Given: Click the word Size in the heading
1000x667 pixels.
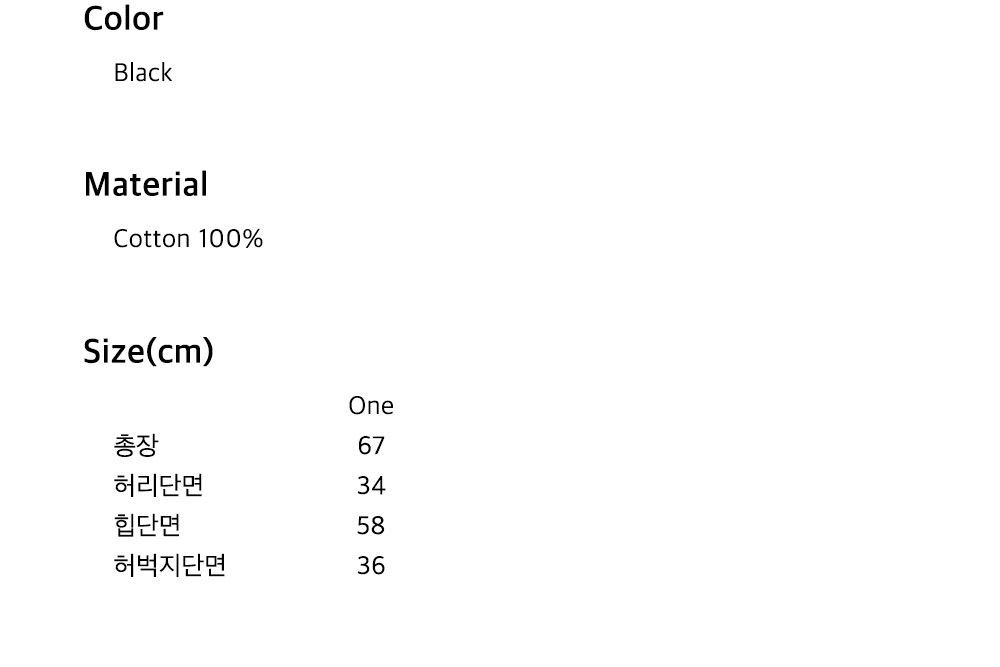Looking at the screenshot, I should pyautogui.click(x=114, y=352).
